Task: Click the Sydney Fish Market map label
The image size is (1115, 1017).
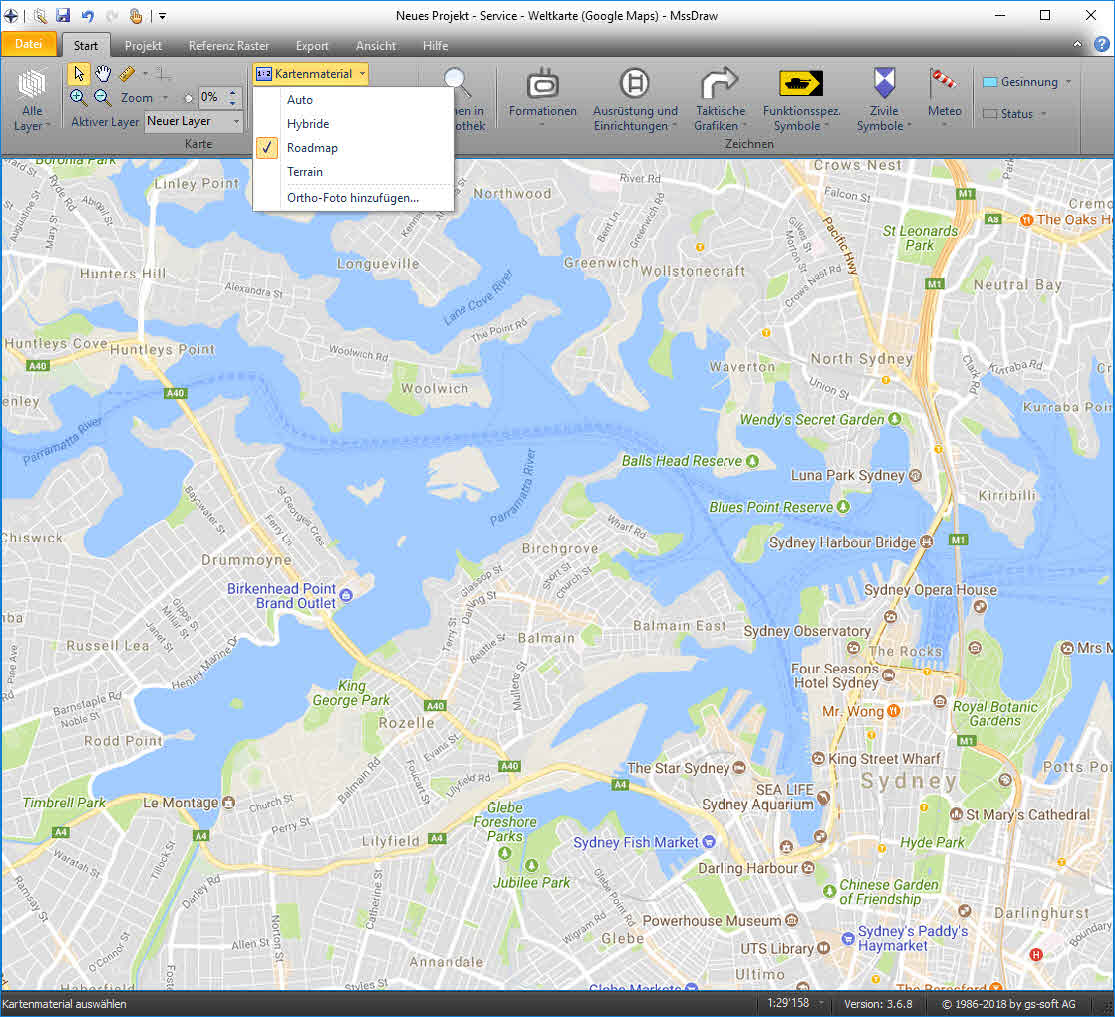Action: point(636,842)
